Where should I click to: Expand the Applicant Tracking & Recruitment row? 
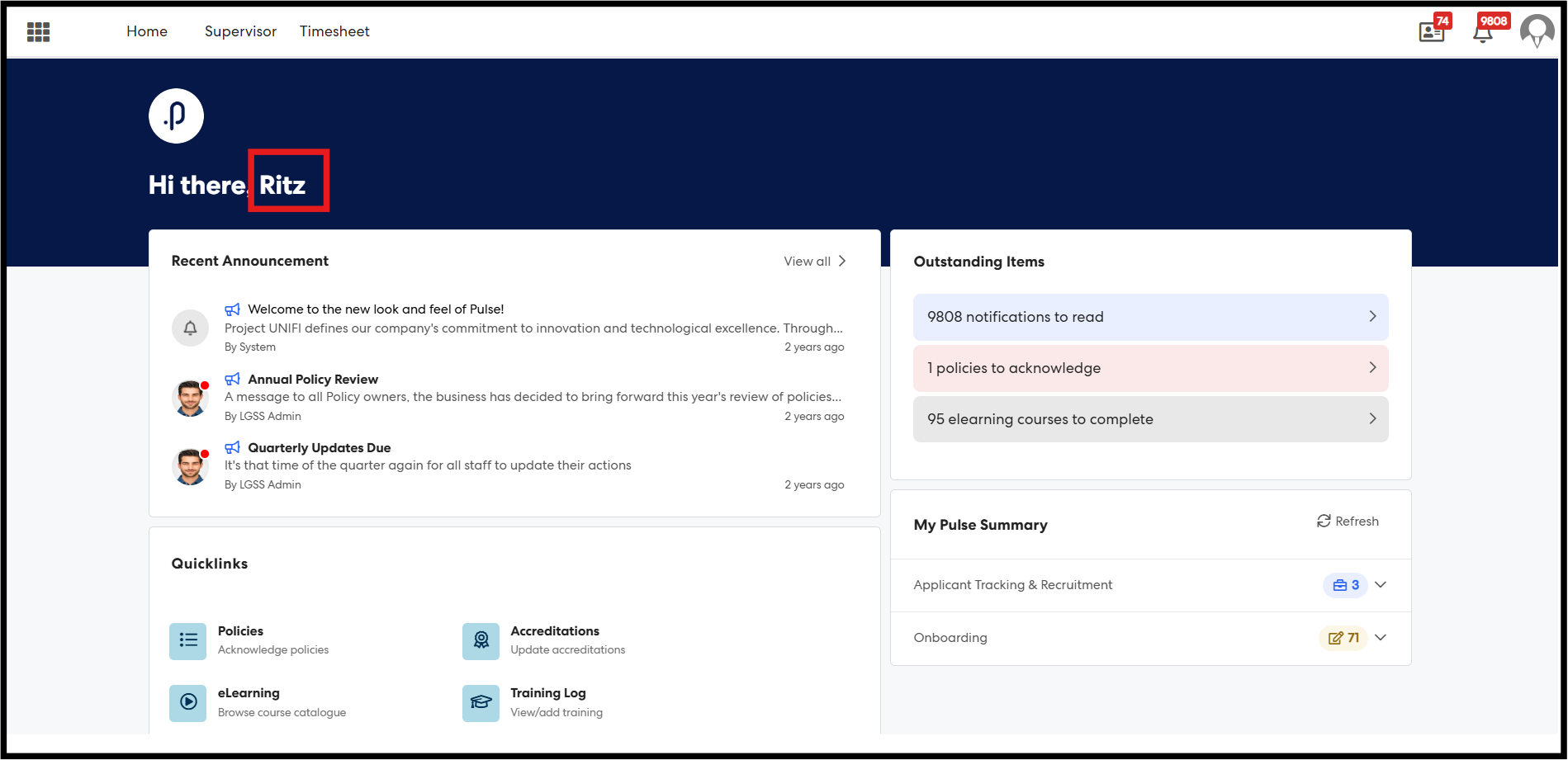[1380, 585]
